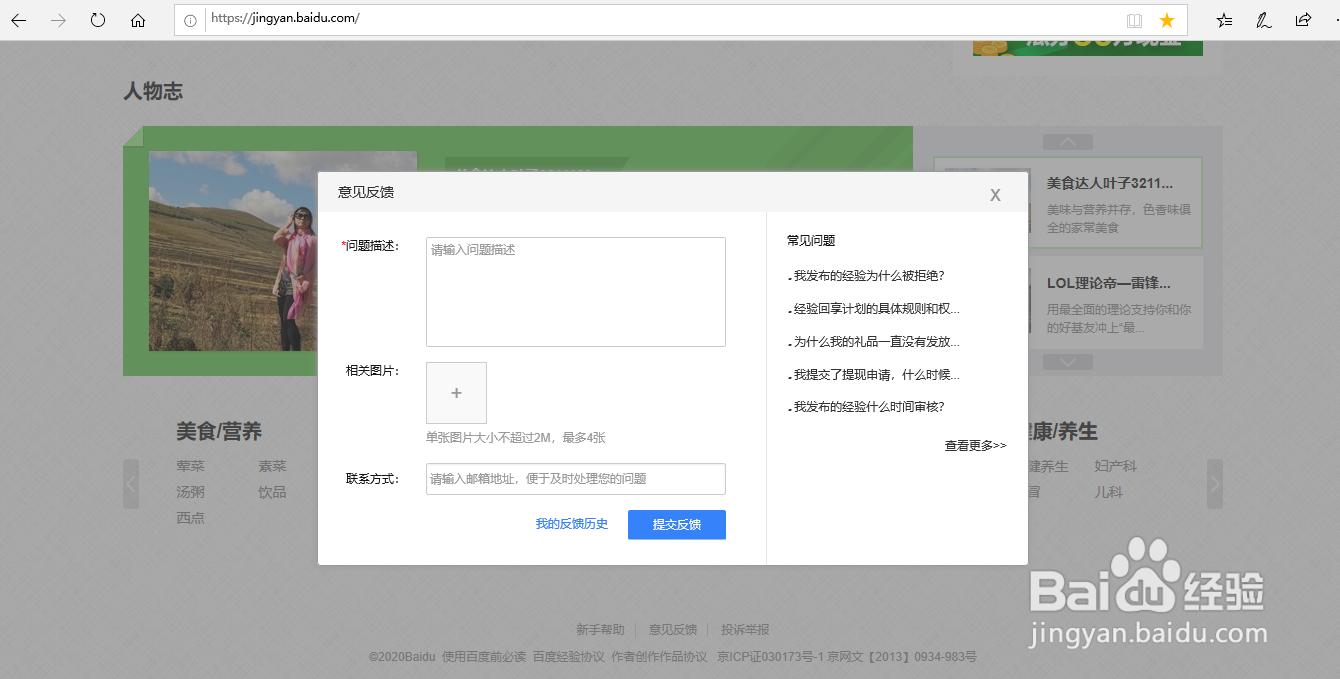Add this page to favorites via star icon
The image size is (1340, 679).
pyautogui.click(x=1166, y=19)
